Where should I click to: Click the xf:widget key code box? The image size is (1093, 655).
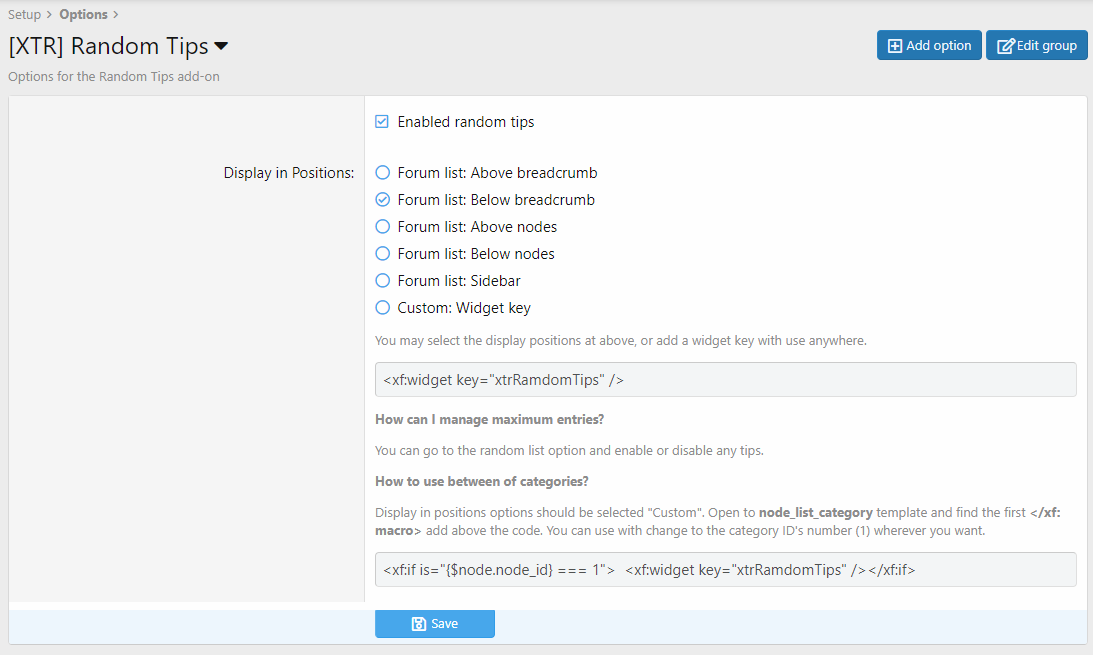click(x=725, y=380)
